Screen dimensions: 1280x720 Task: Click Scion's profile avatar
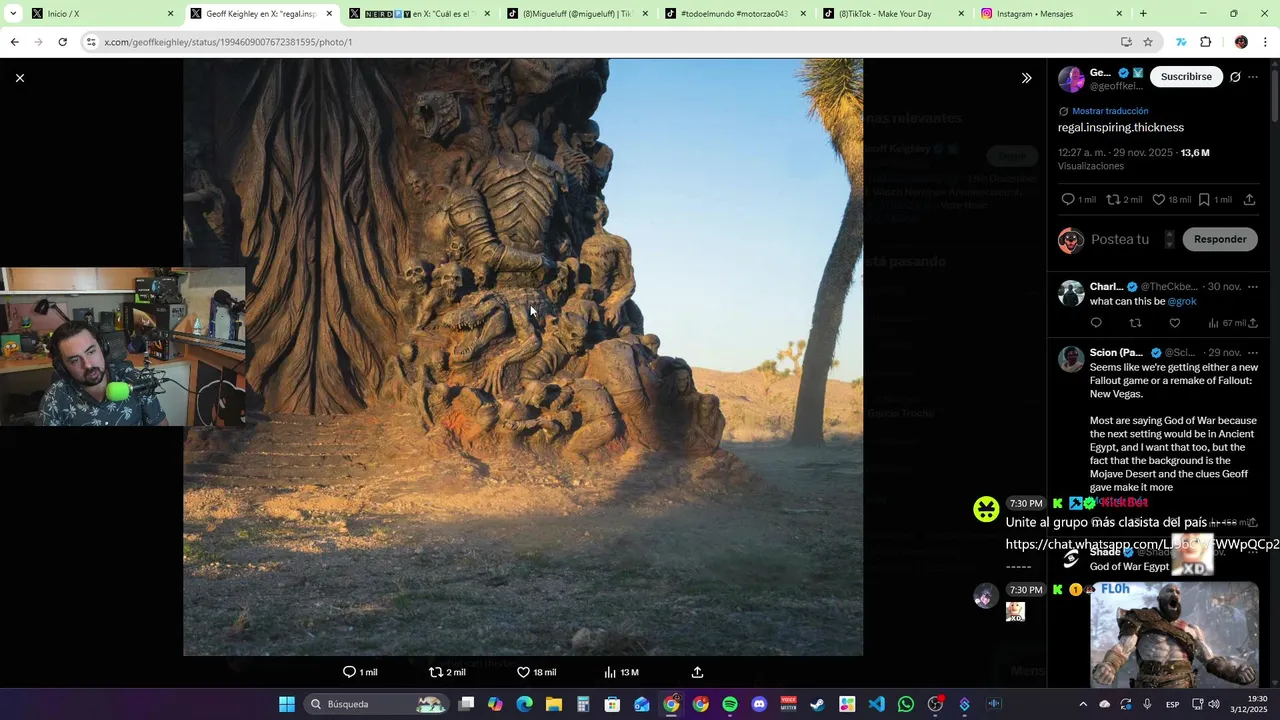coord(1071,359)
